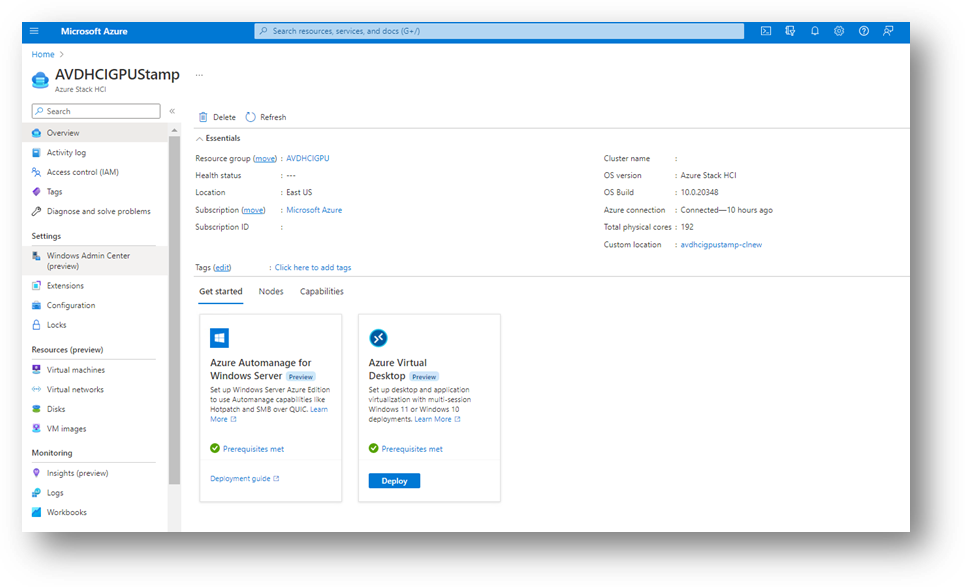
Task: Click 'Click here to add tags' link
Action: click(x=313, y=268)
